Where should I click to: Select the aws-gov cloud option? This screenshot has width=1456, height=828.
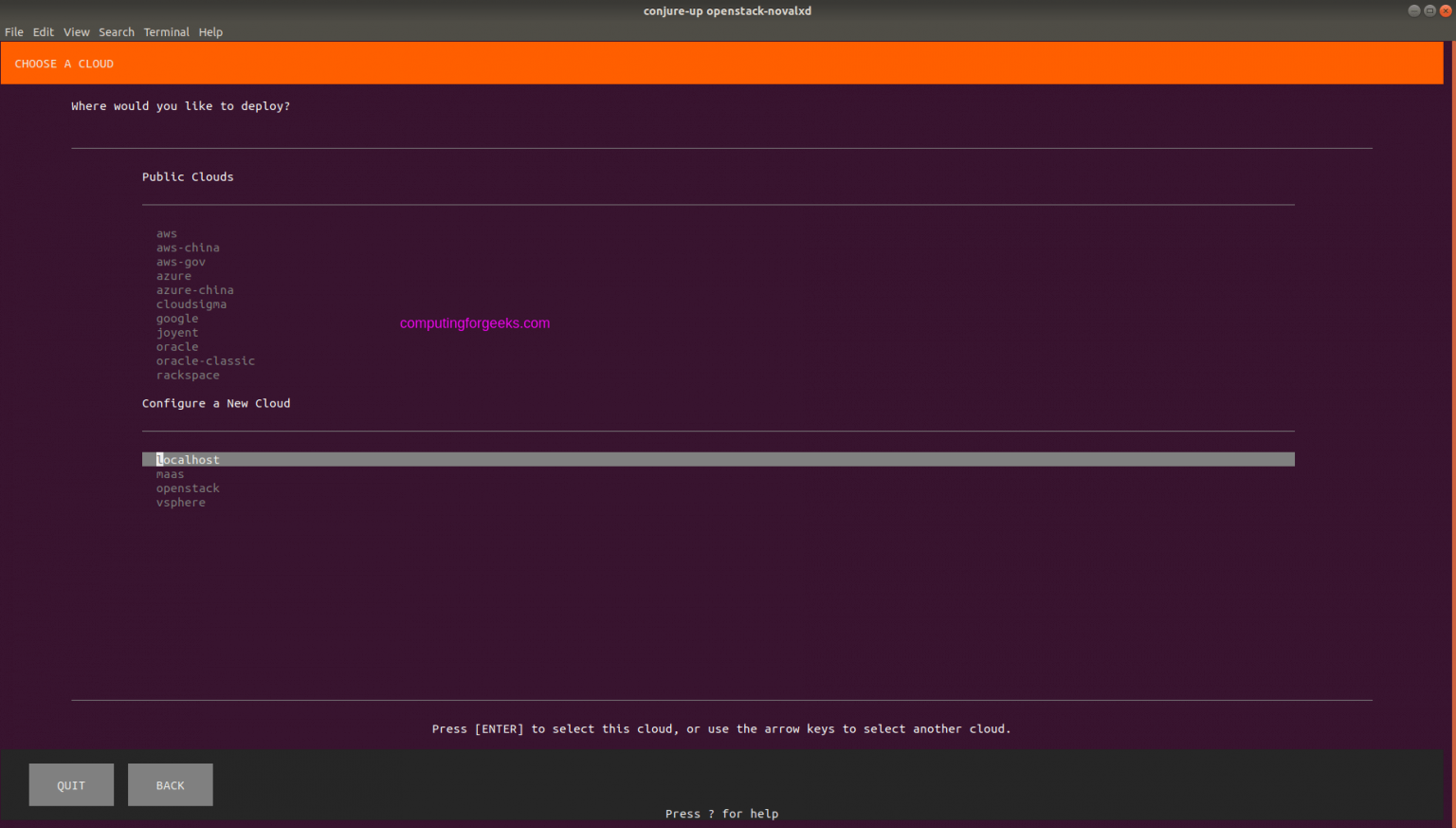(x=181, y=261)
